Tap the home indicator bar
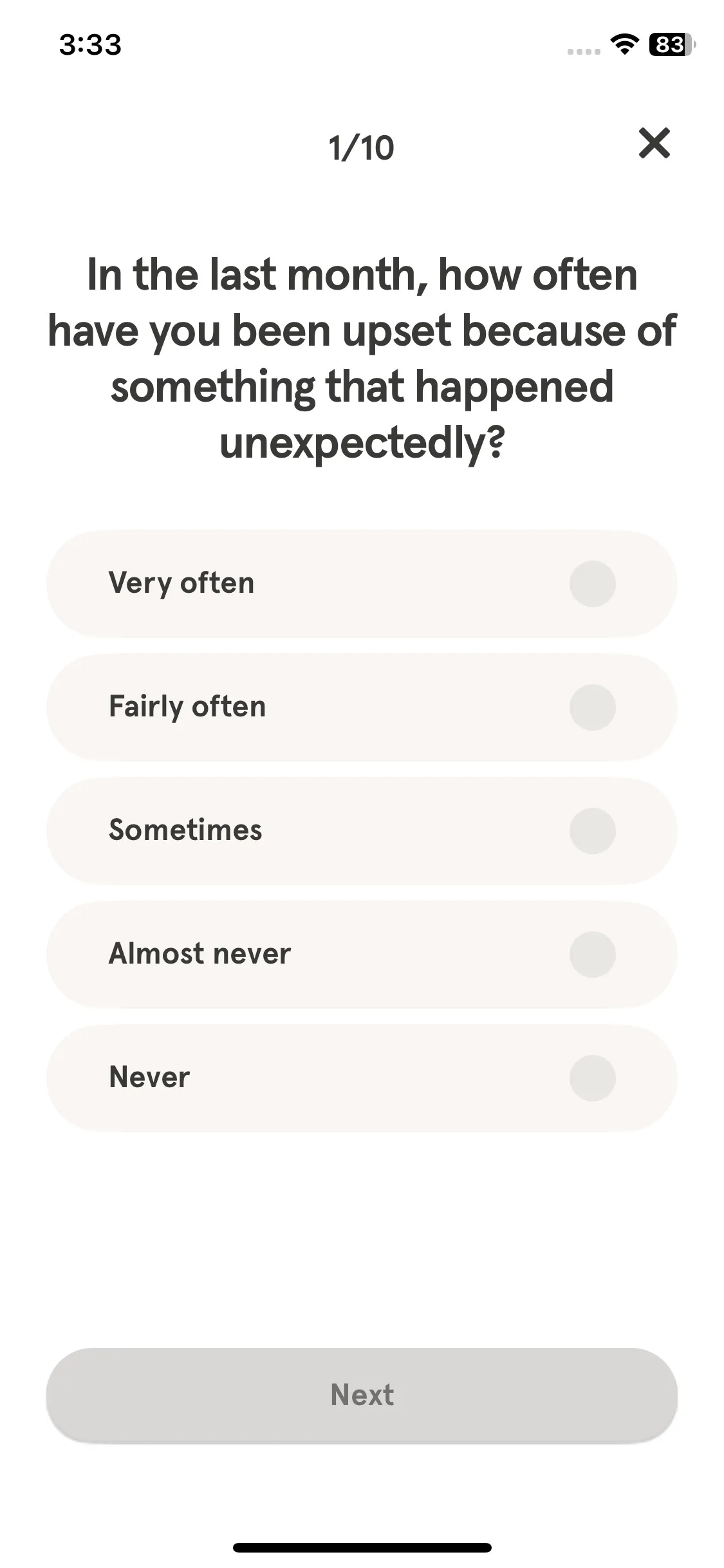Image resolution: width=724 pixels, height=1568 pixels. pos(362,1547)
